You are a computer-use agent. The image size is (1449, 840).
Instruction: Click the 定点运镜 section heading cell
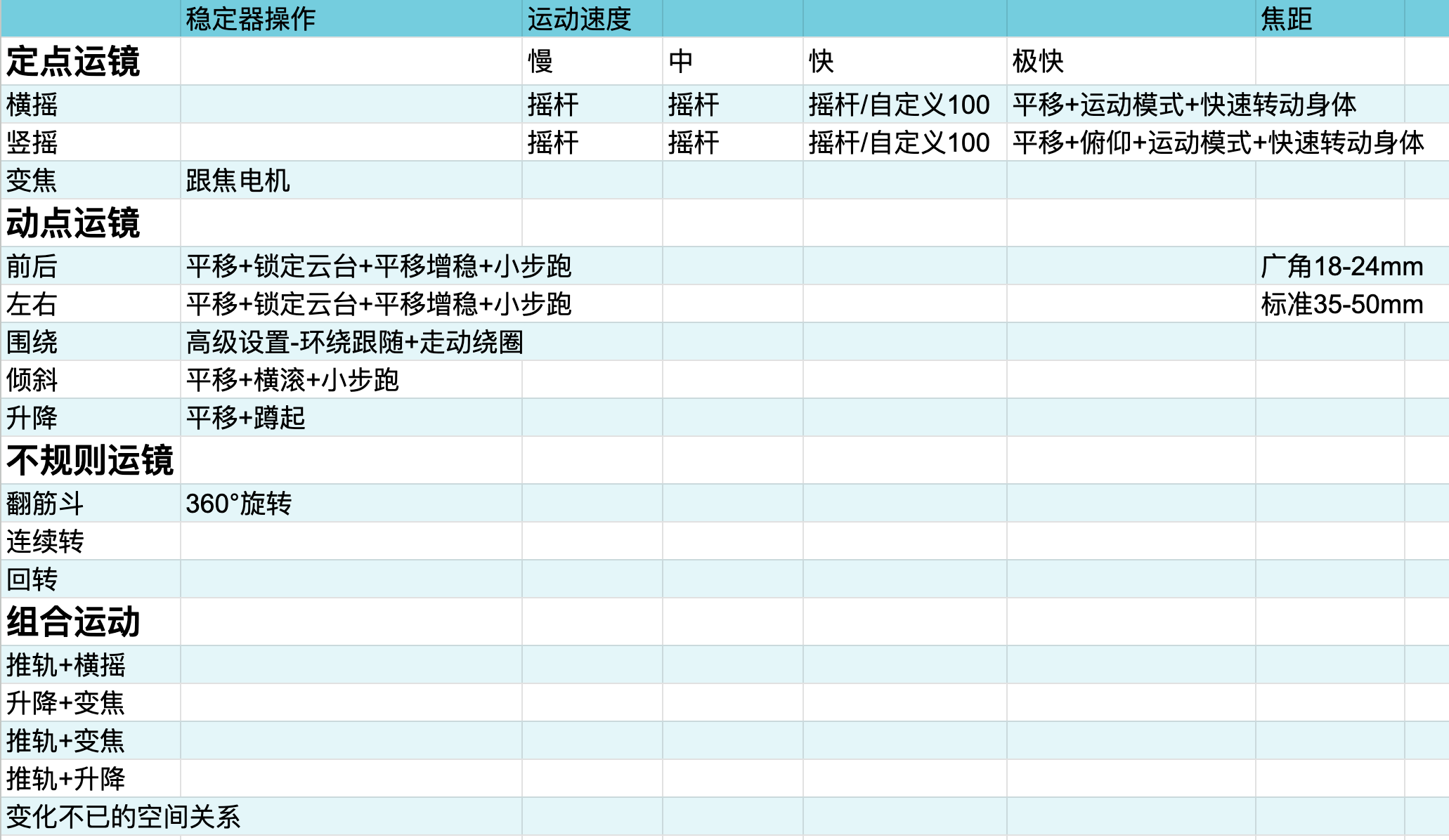[x=91, y=61]
